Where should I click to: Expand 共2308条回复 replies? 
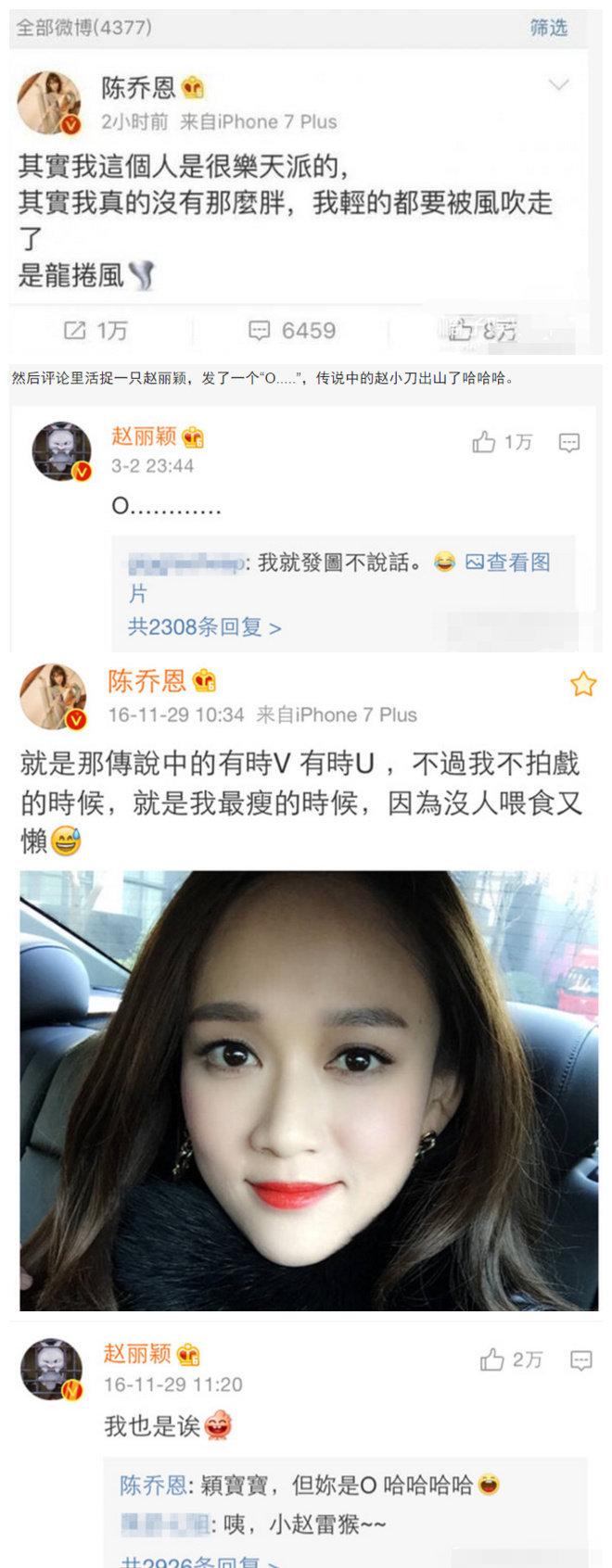(x=204, y=627)
